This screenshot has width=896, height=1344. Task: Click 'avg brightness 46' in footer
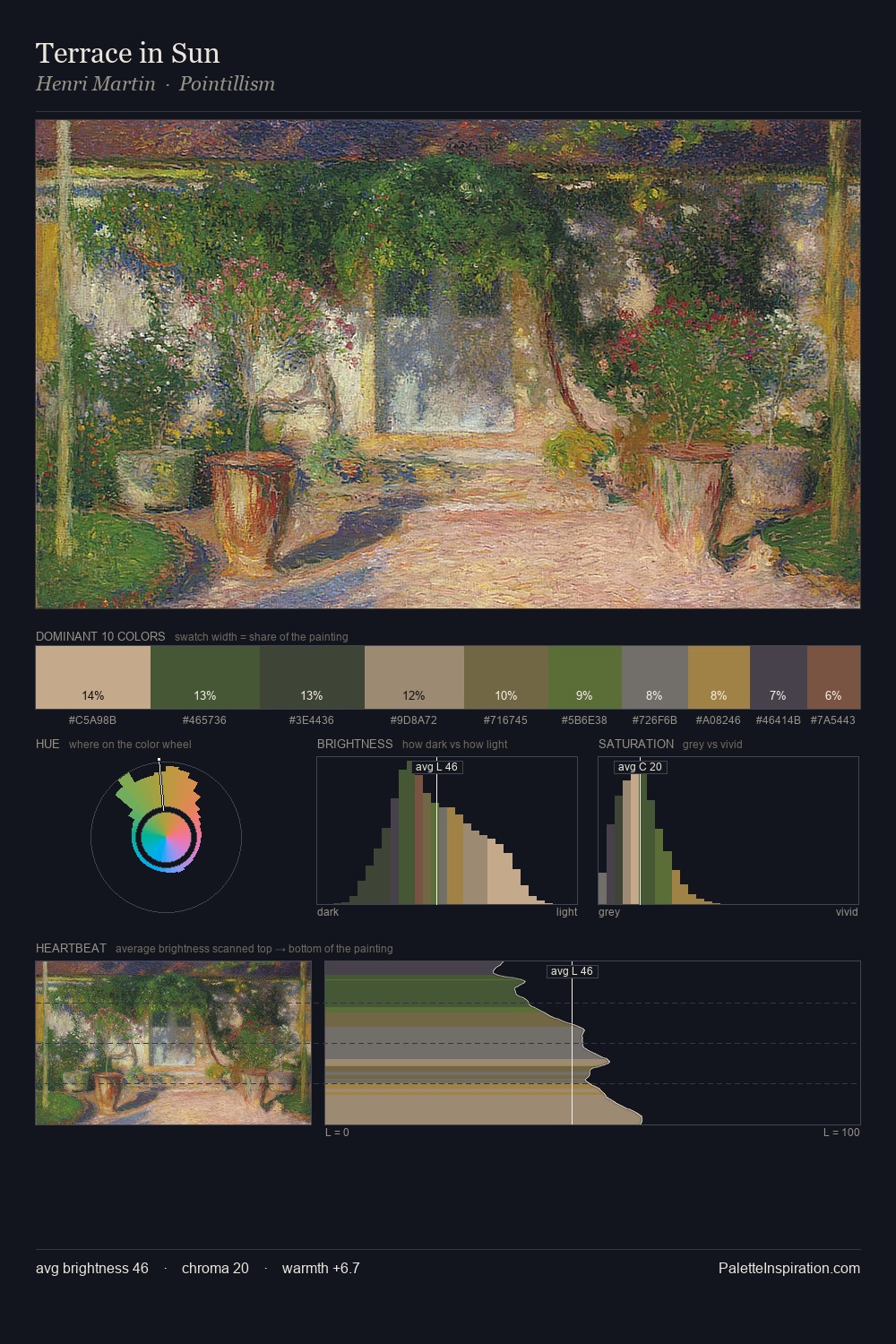click(92, 1268)
